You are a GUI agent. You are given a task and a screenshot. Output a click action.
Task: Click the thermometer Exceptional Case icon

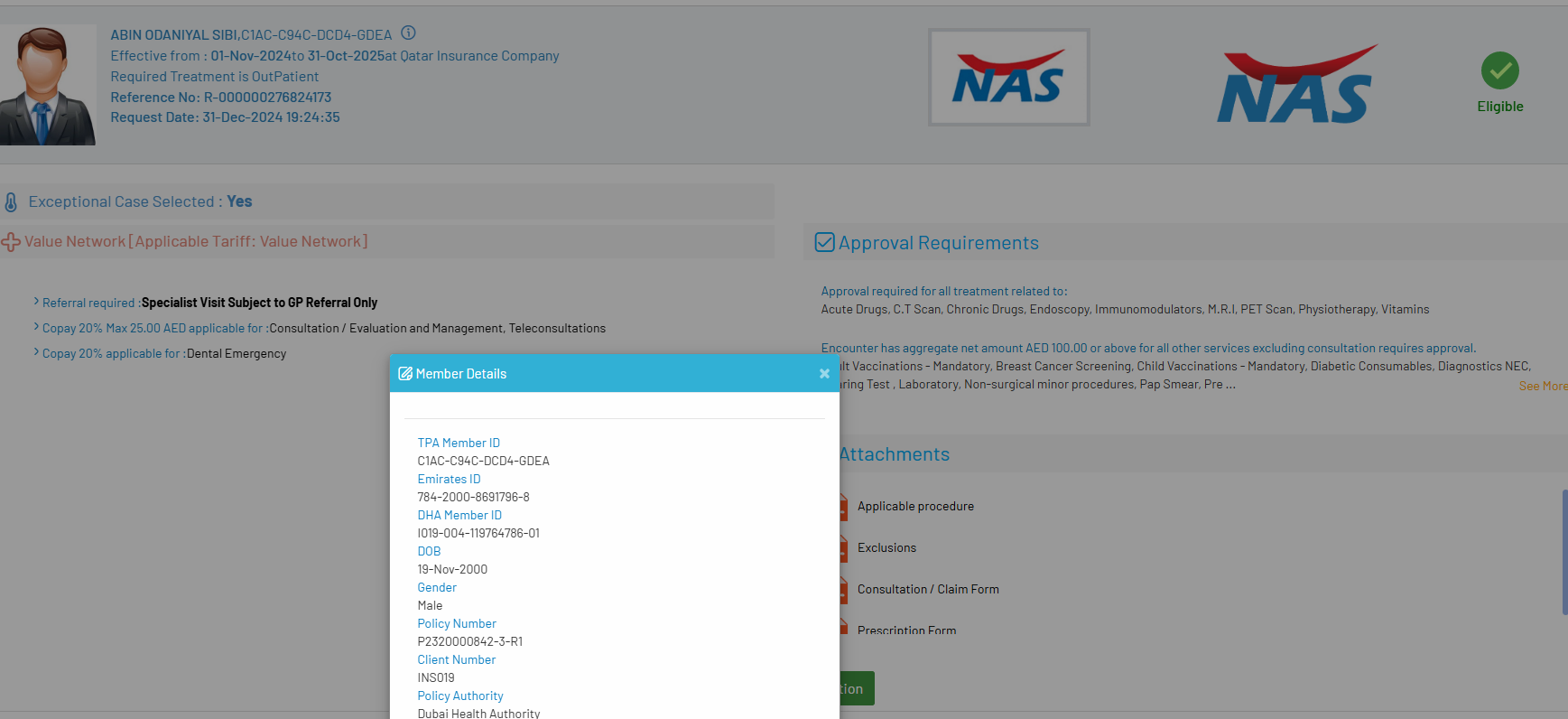(x=11, y=202)
